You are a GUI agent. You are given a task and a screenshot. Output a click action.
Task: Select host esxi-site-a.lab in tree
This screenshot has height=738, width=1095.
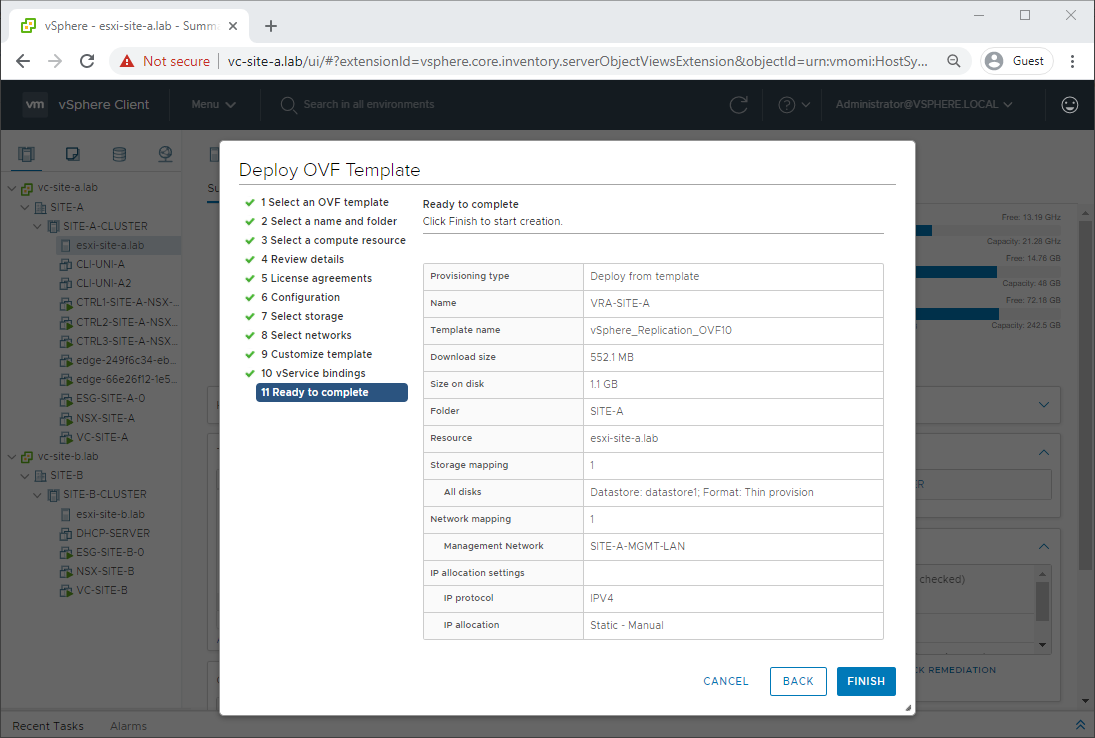click(x=110, y=246)
